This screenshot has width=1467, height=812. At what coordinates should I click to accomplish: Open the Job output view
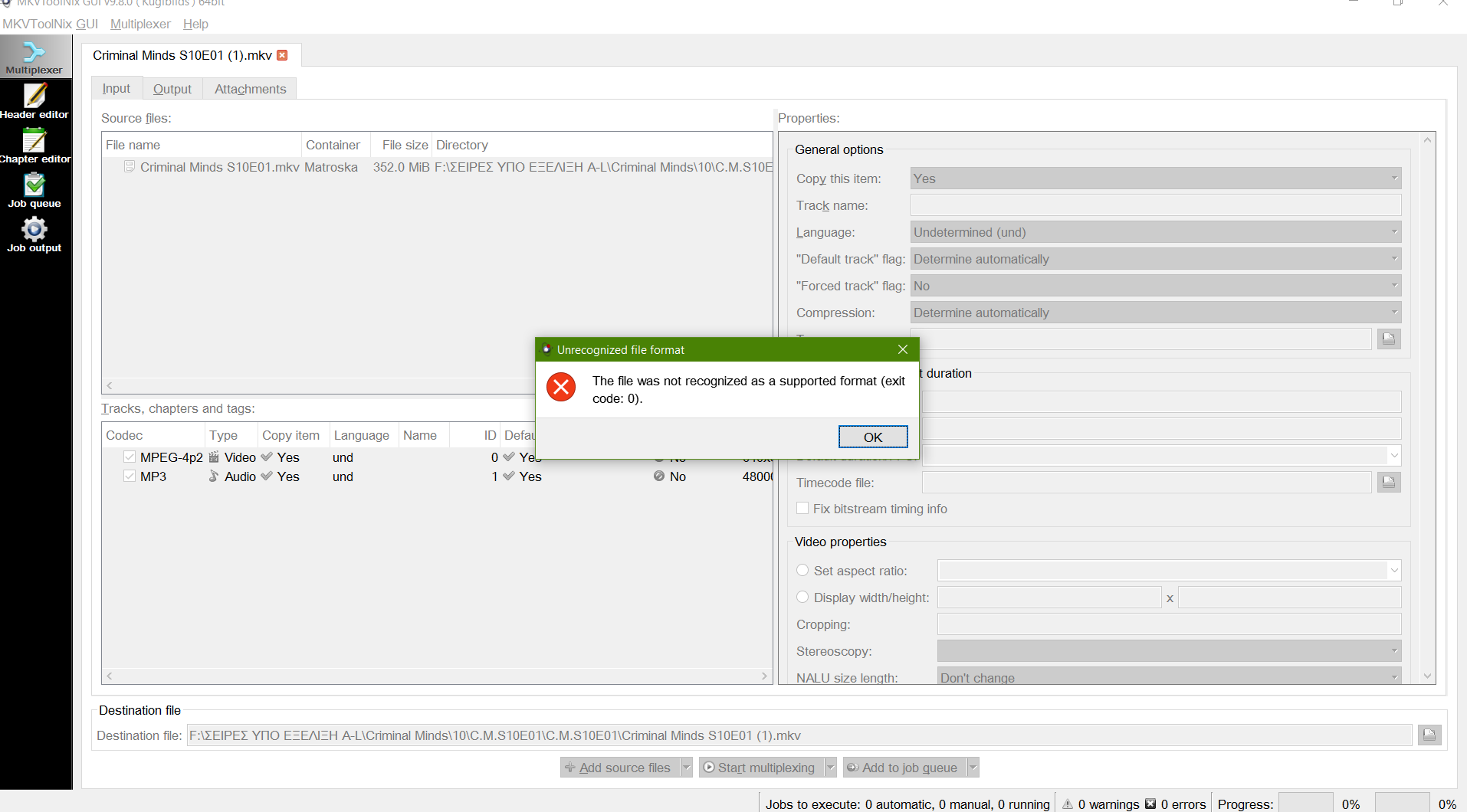(34, 235)
